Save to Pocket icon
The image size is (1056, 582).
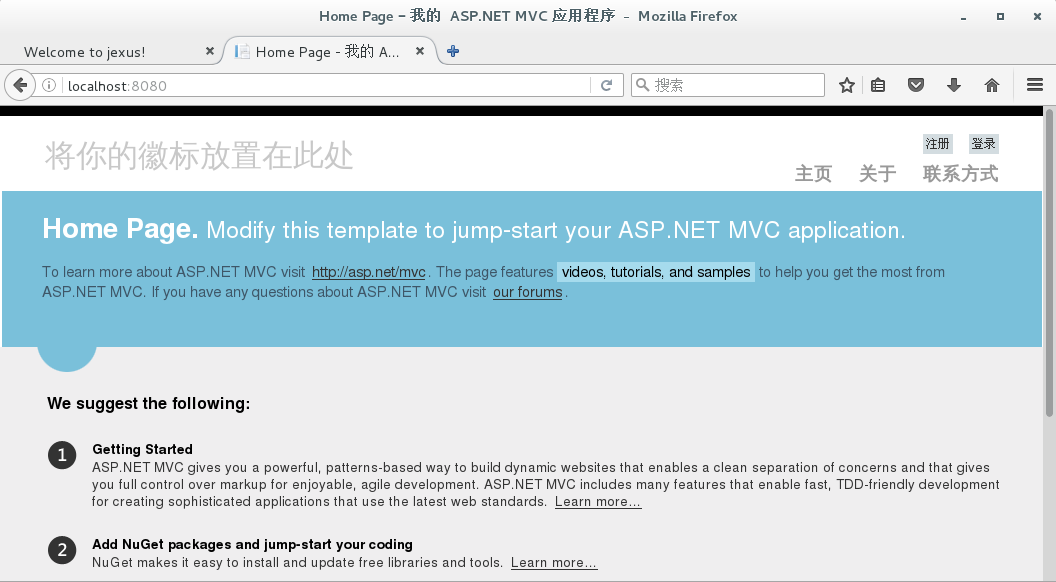(916, 86)
